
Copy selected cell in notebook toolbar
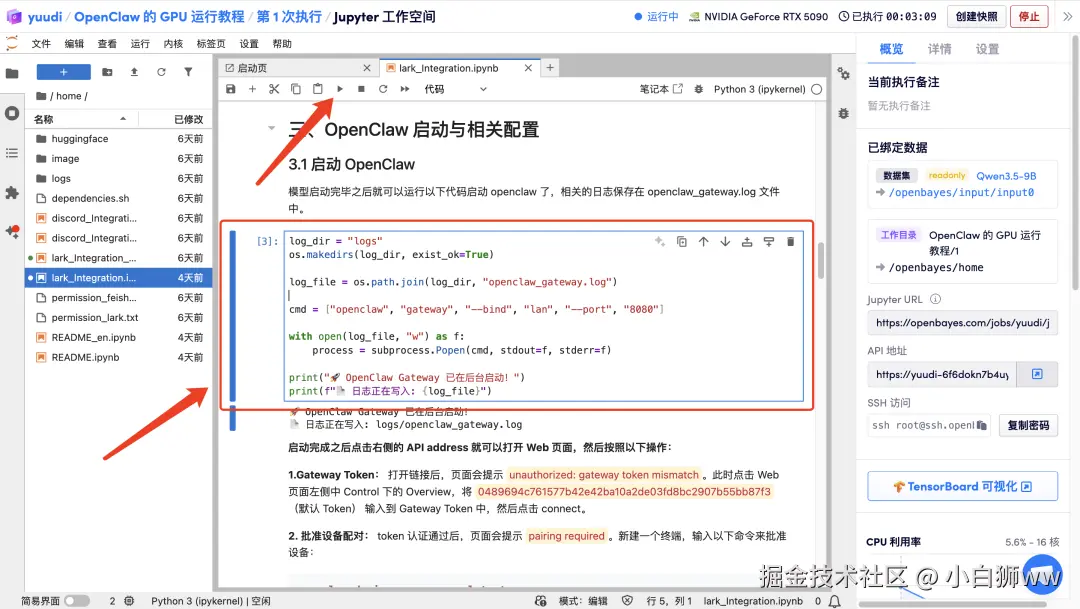(x=295, y=89)
